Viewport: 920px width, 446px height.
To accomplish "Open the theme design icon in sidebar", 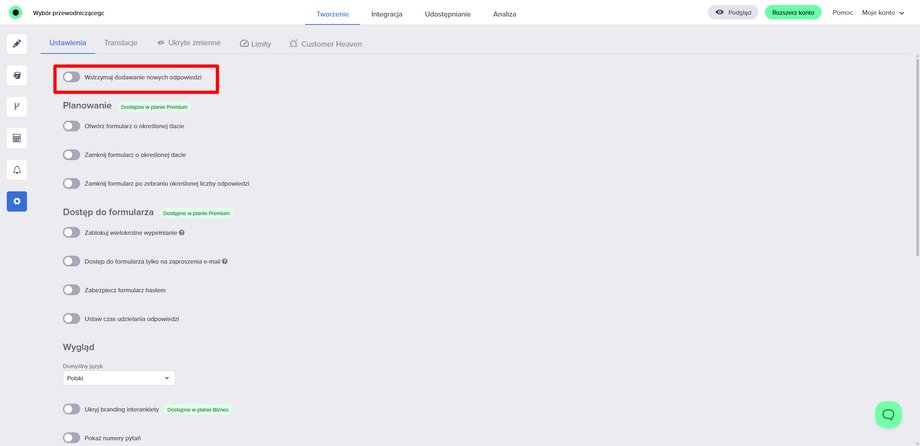I will pyautogui.click(x=17, y=75).
